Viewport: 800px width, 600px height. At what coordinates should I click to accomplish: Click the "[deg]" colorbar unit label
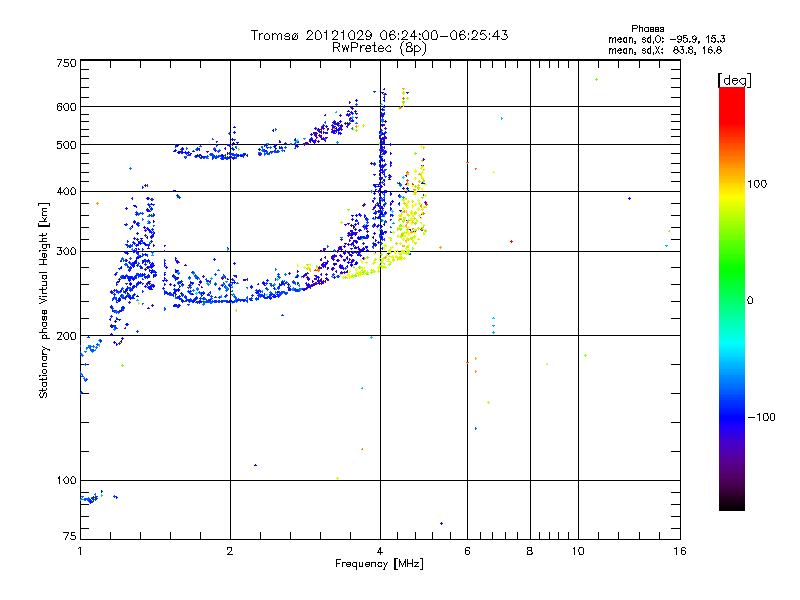point(734,80)
